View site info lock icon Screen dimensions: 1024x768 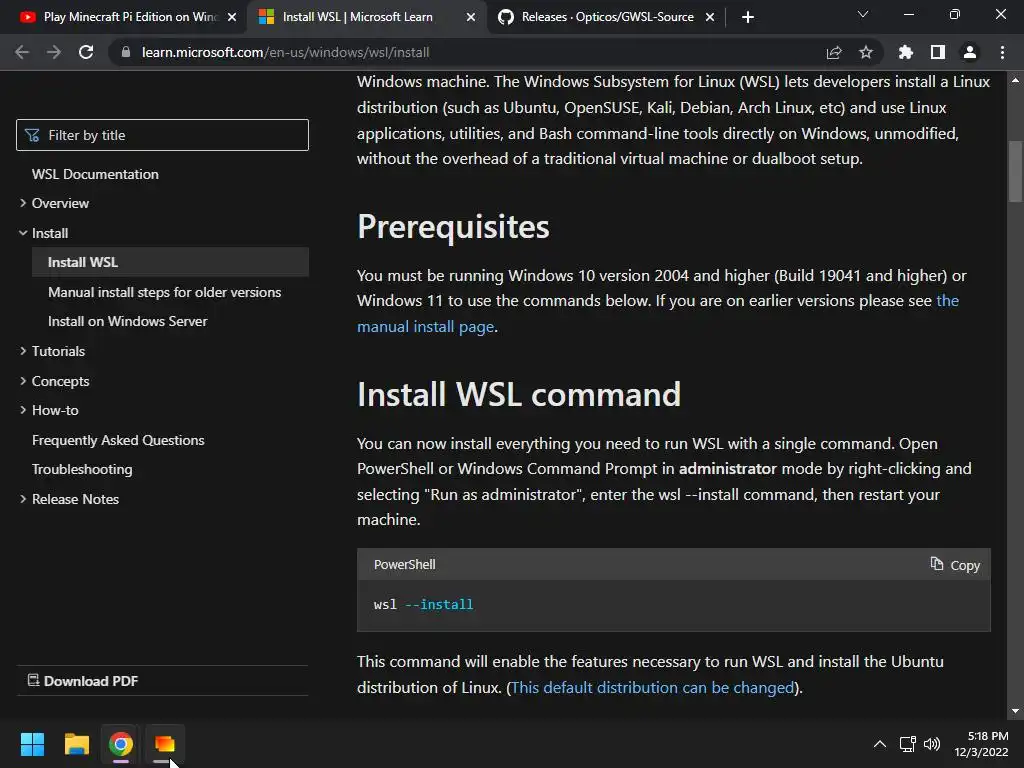pyautogui.click(x=126, y=52)
